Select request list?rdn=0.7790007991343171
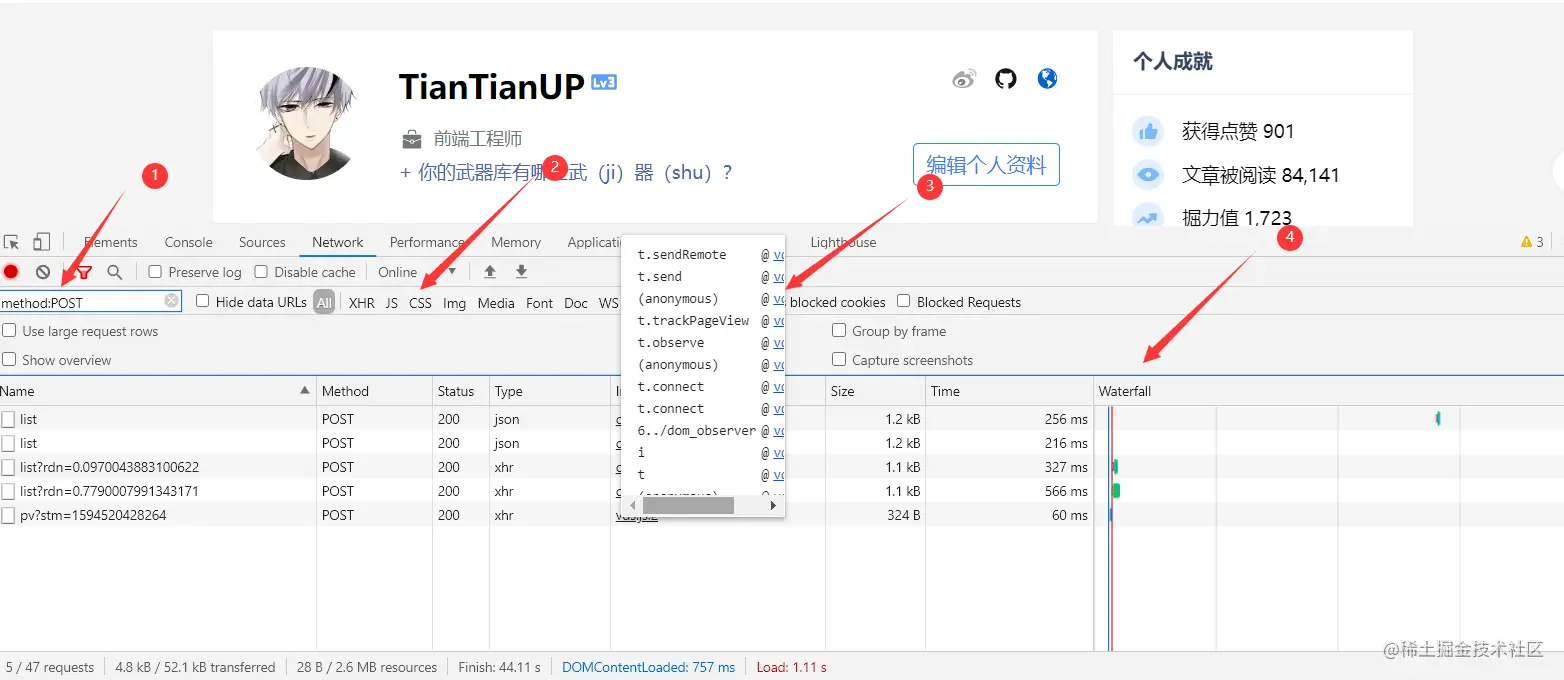The image size is (1564, 680). tap(110, 491)
